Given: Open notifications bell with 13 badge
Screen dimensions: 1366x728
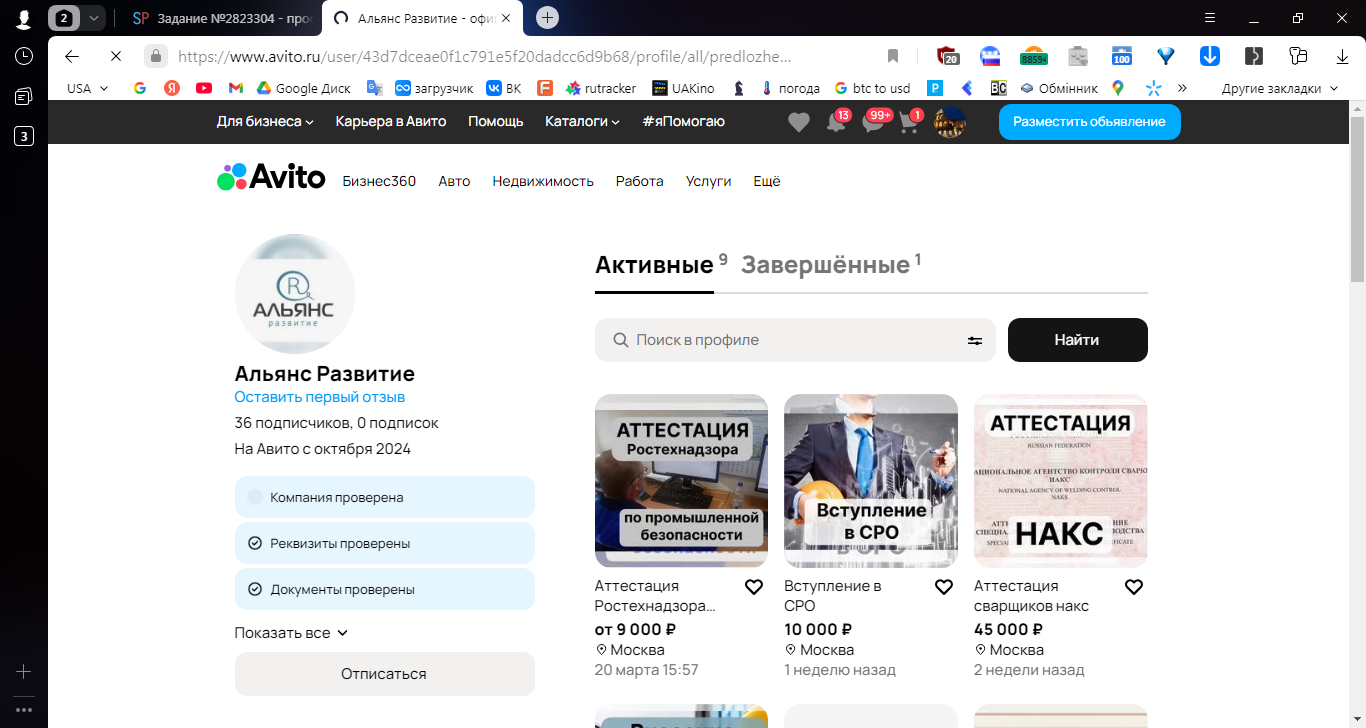Looking at the screenshot, I should tap(836, 122).
